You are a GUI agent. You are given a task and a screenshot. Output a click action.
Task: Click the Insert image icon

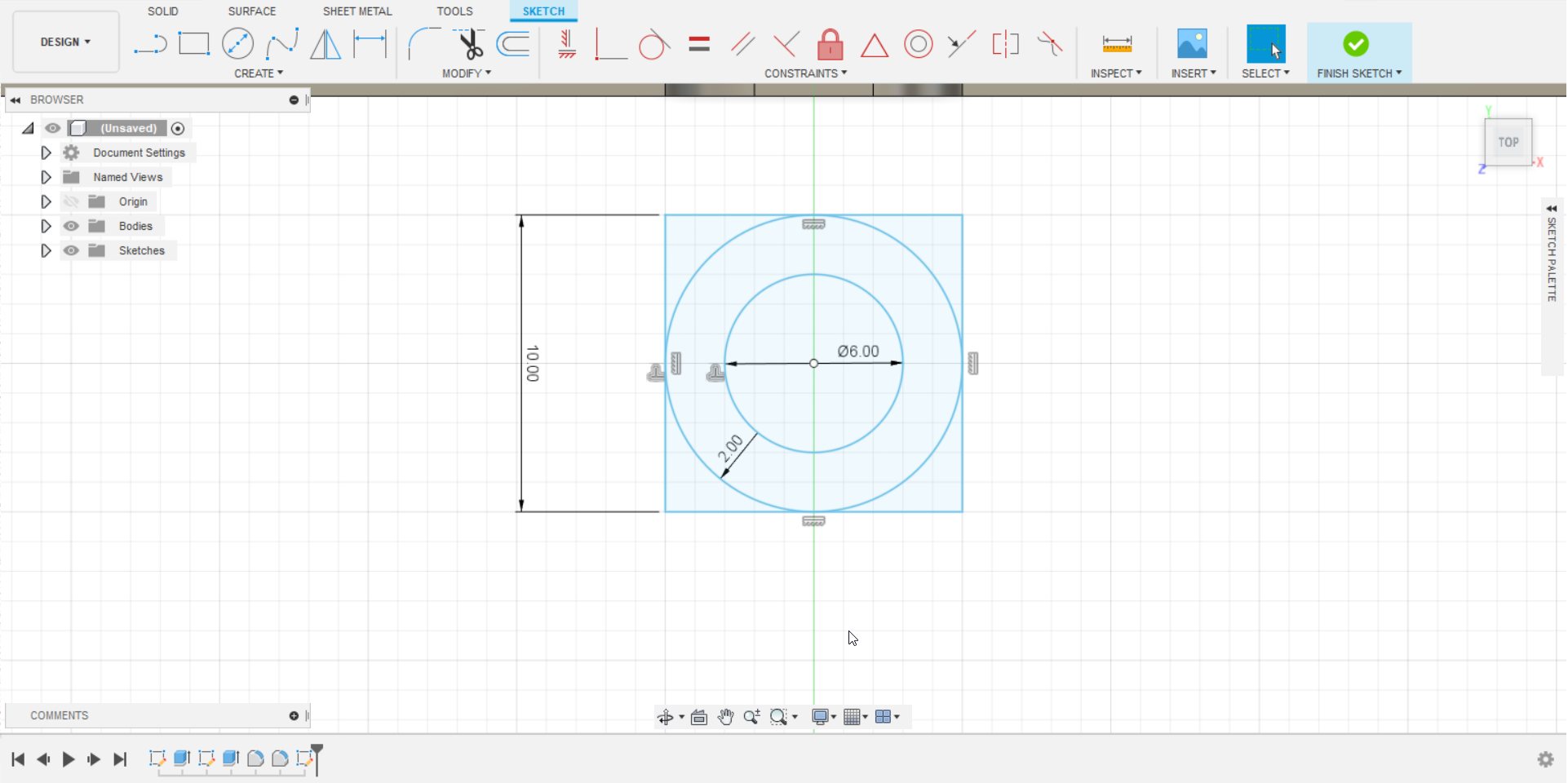click(1192, 44)
